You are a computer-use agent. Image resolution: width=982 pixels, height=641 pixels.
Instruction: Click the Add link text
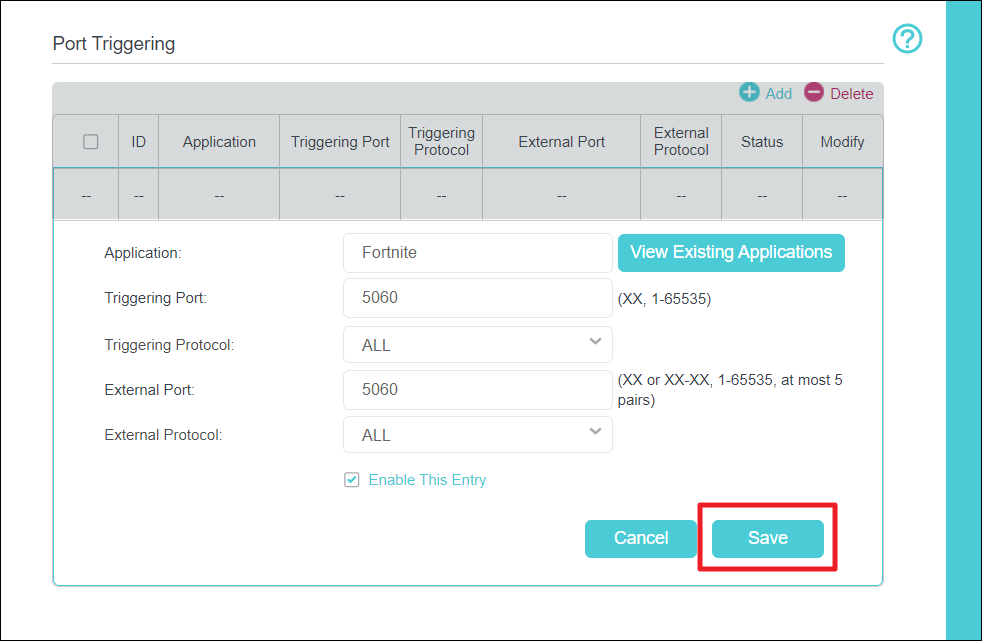(778, 94)
